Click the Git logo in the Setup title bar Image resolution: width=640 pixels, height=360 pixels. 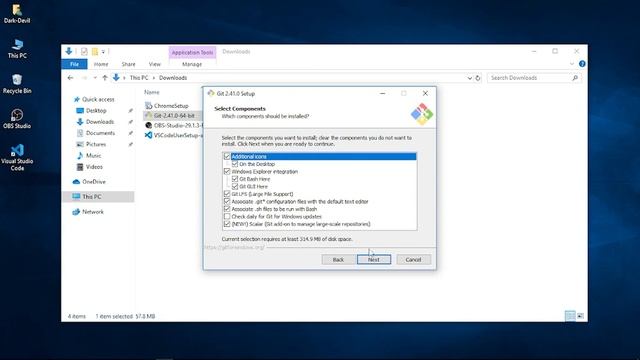pos(211,93)
